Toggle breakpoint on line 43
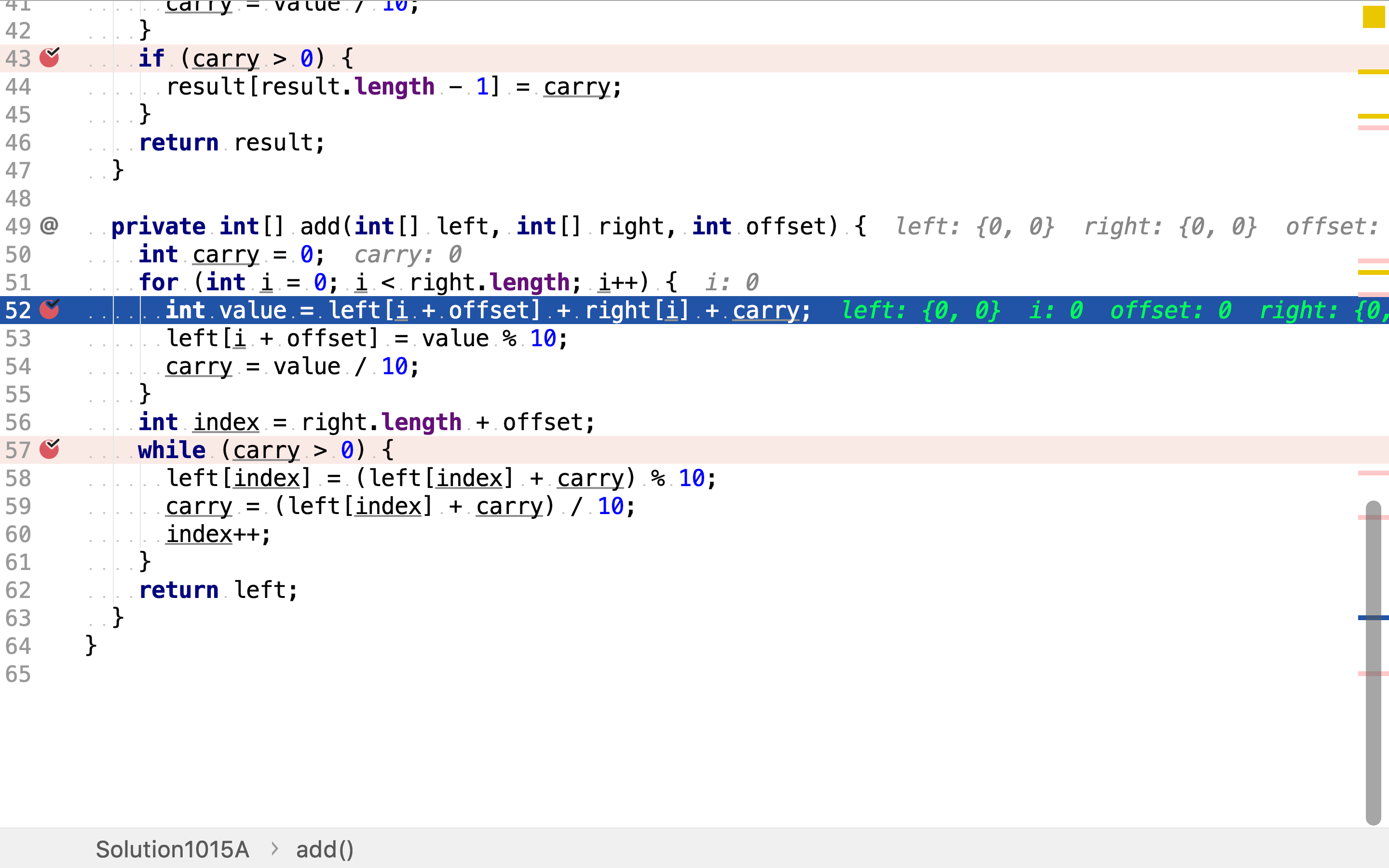Viewport: 1389px width, 868px height. (49, 58)
